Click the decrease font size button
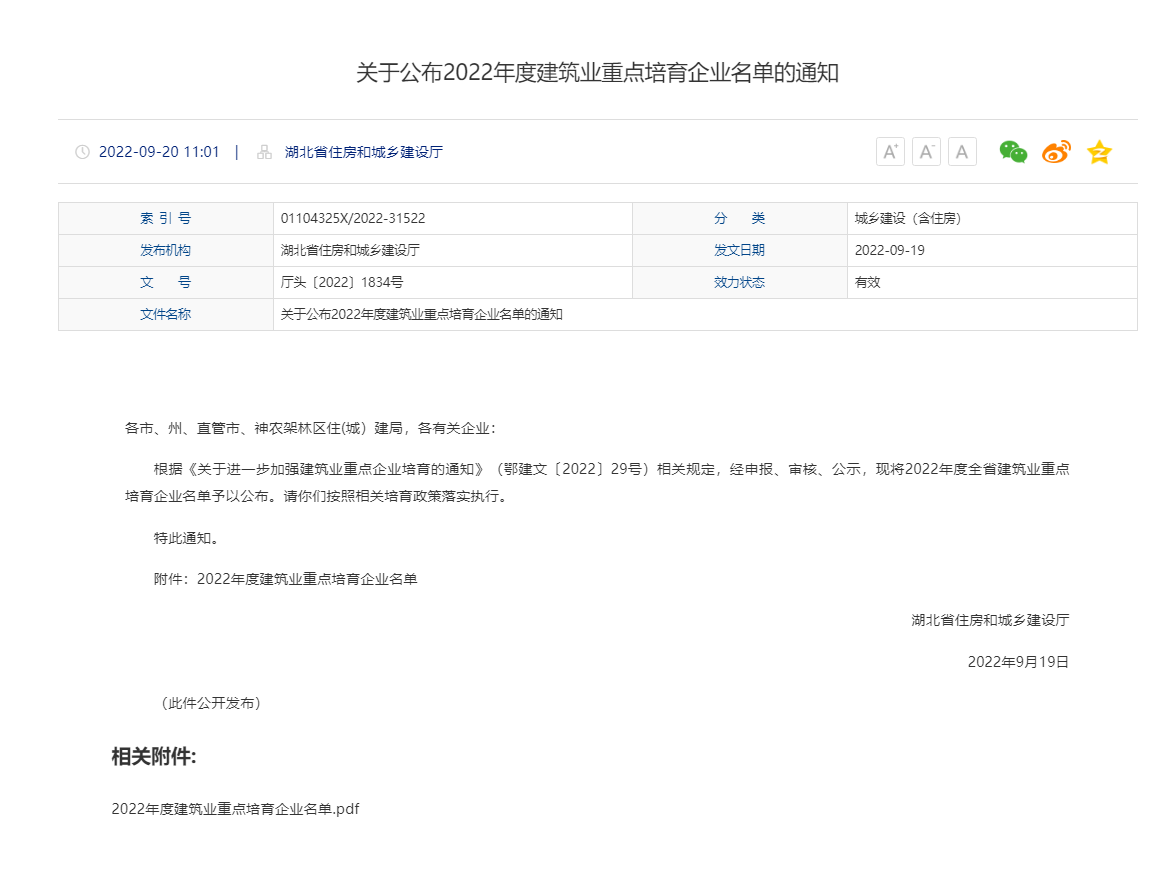Viewport: 1173px width, 869px height. [x=926, y=152]
